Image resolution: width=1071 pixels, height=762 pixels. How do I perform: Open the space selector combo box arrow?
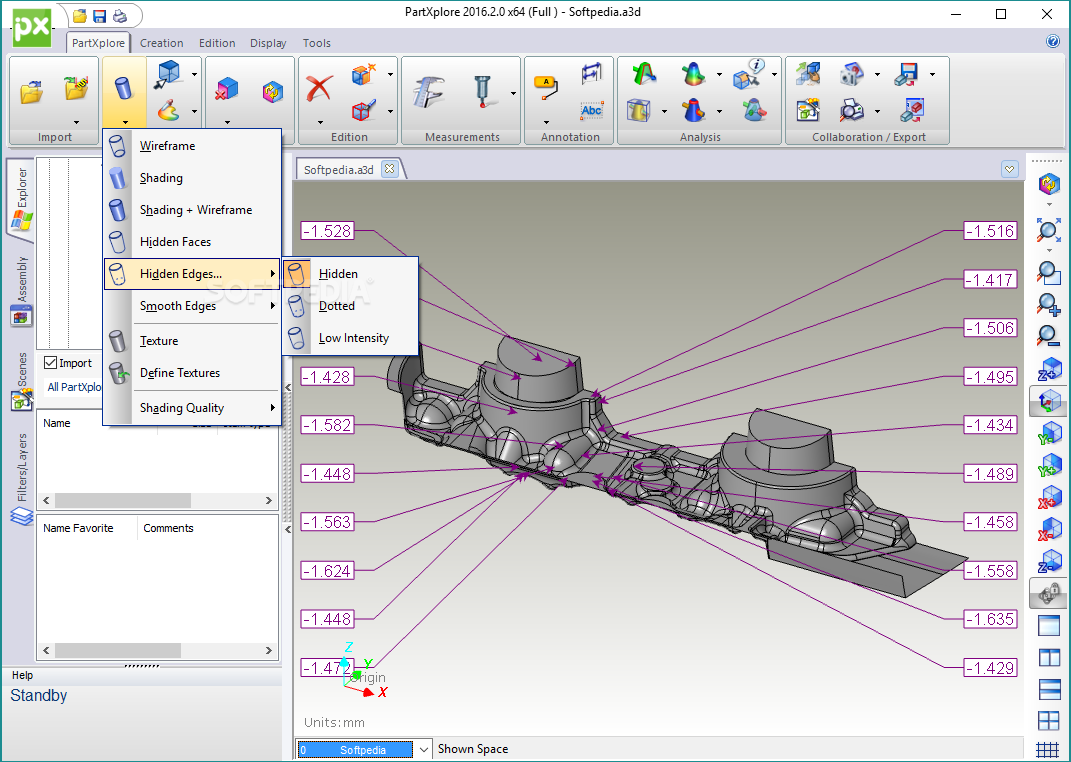coord(423,750)
